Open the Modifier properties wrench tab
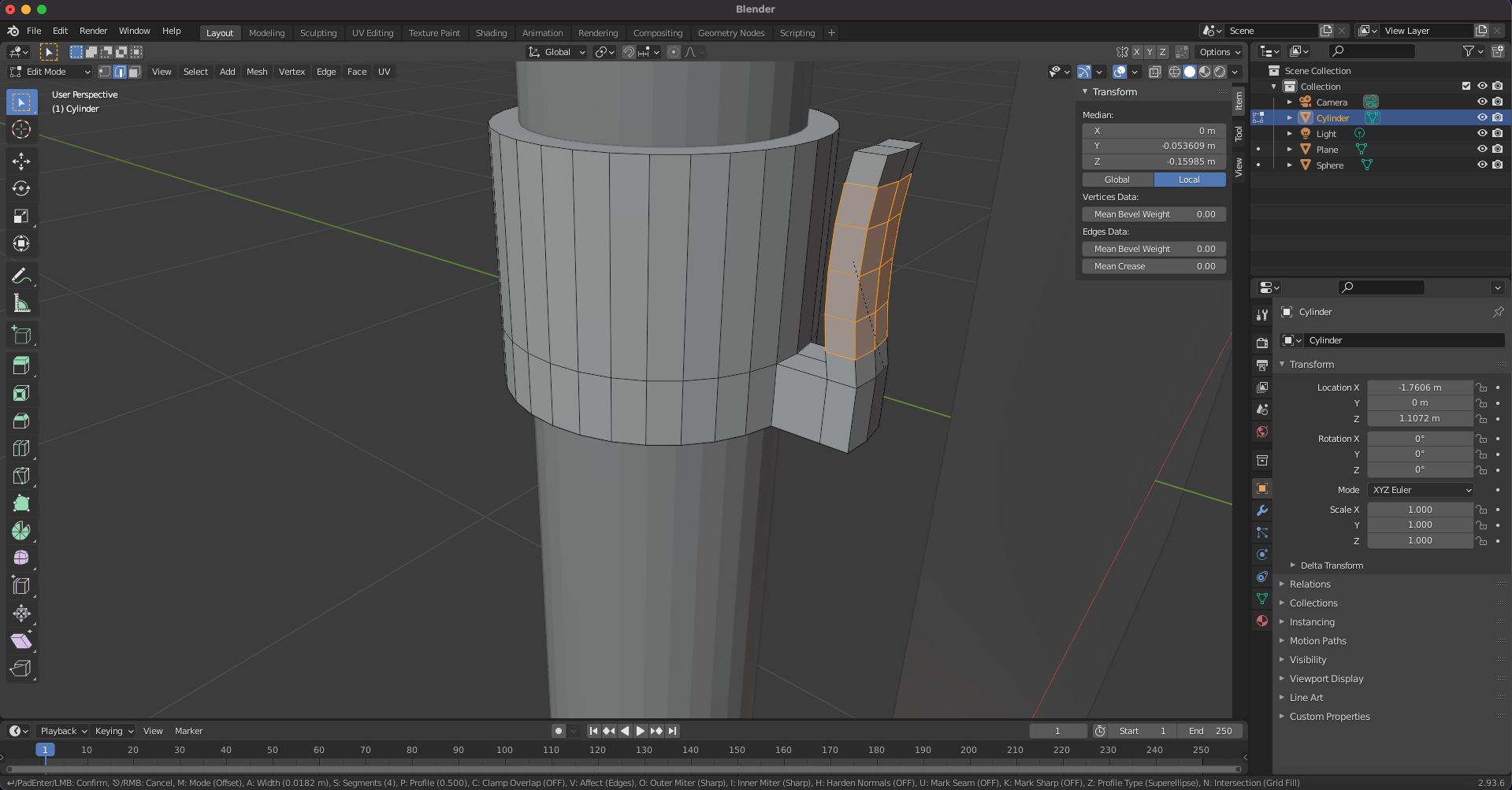 click(x=1262, y=510)
